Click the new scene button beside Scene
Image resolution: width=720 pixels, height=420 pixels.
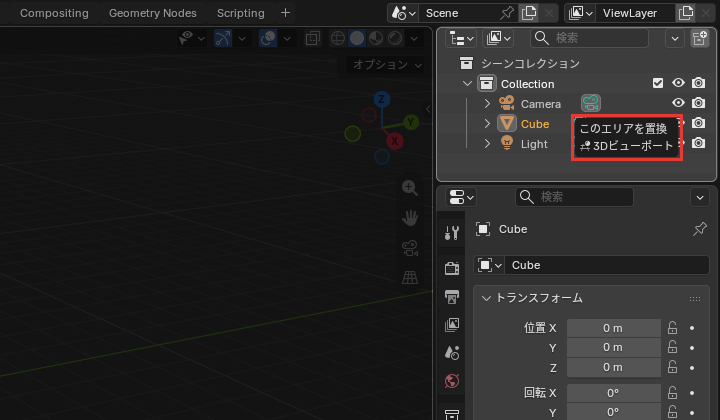click(529, 13)
